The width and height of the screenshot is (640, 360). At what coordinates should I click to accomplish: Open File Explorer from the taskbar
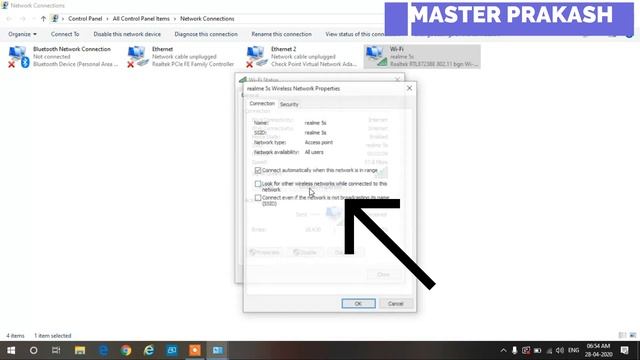(80, 350)
